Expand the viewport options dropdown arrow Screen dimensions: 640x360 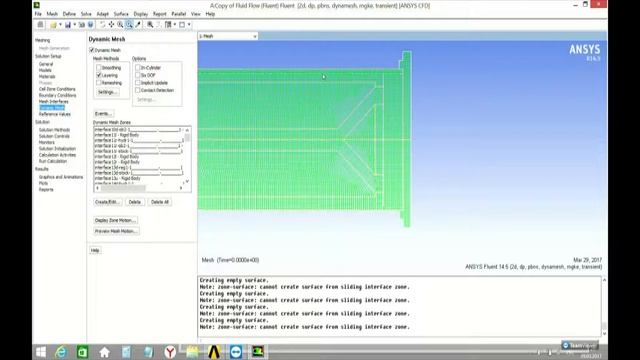(189, 25)
